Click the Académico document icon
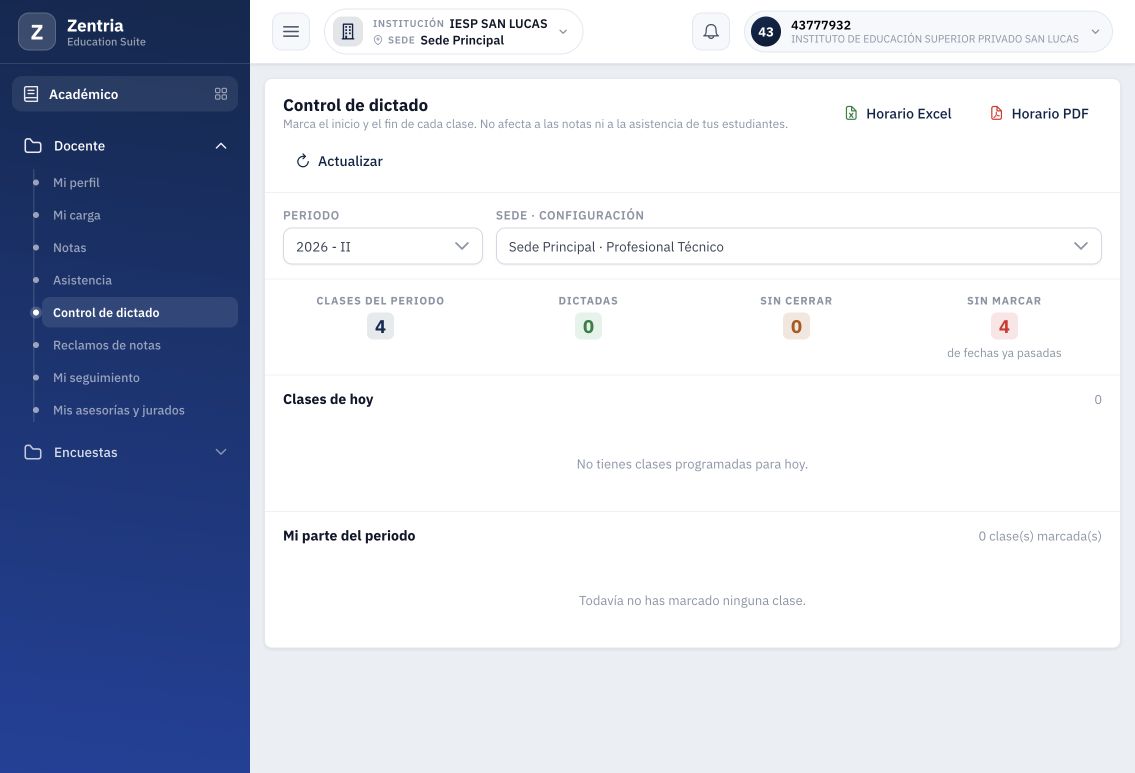Viewport: 1135px width, 773px height. pyautogui.click(x=31, y=94)
